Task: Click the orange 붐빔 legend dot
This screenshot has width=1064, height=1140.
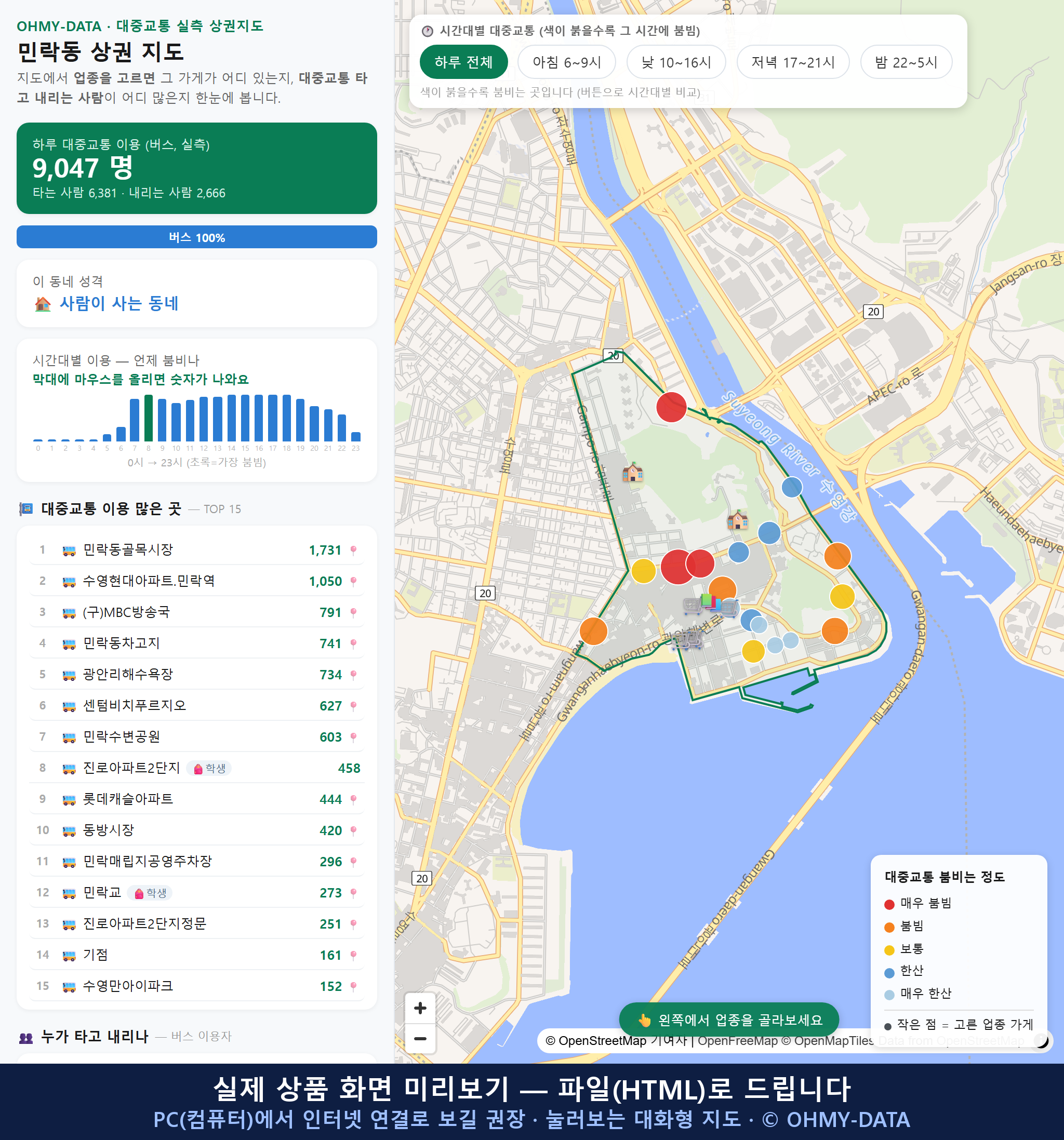Action: click(889, 927)
